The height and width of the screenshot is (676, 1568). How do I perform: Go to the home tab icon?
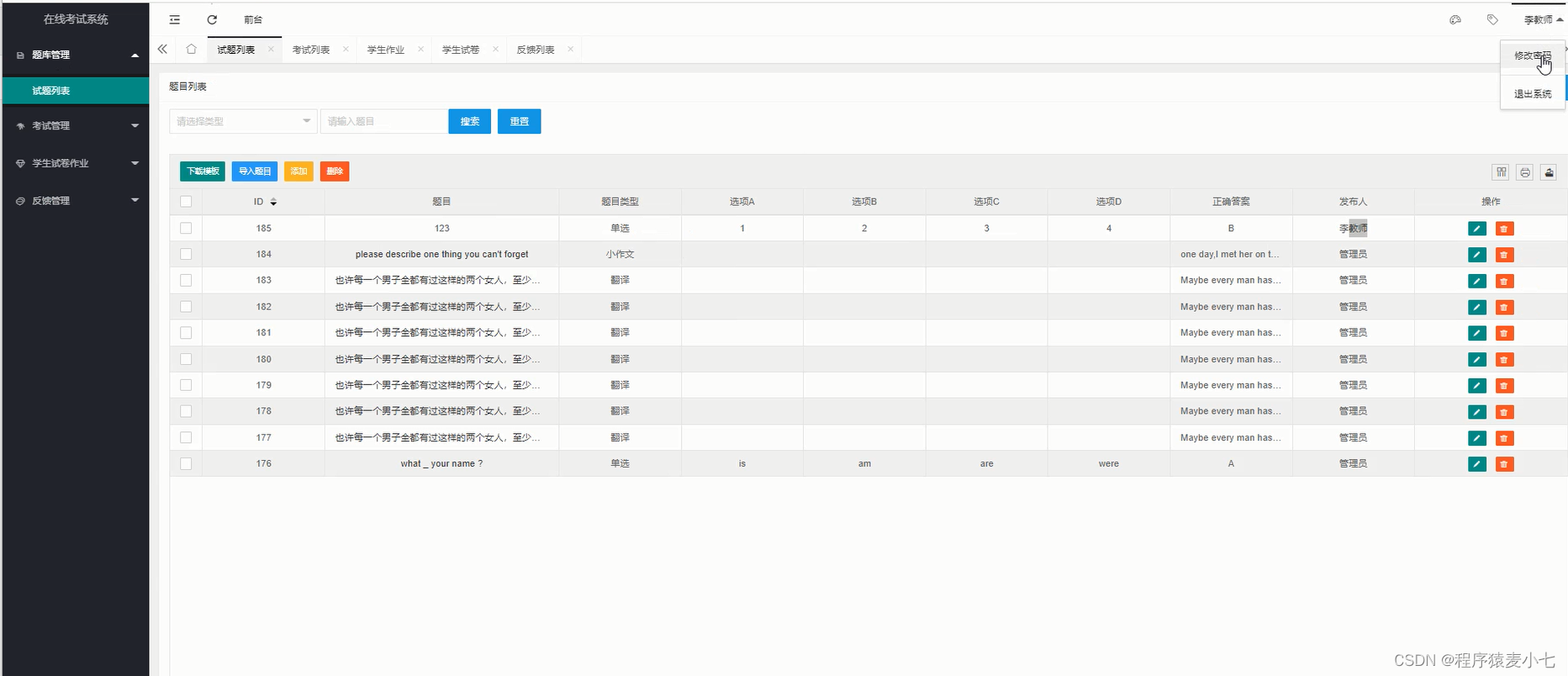[191, 50]
